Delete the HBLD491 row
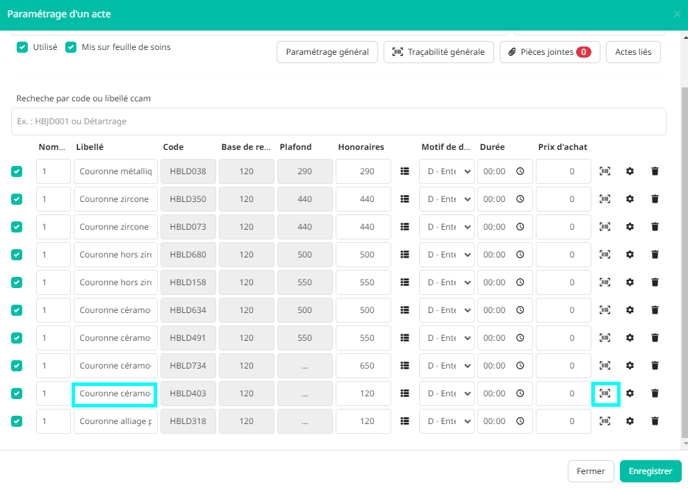 tap(655, 338)
